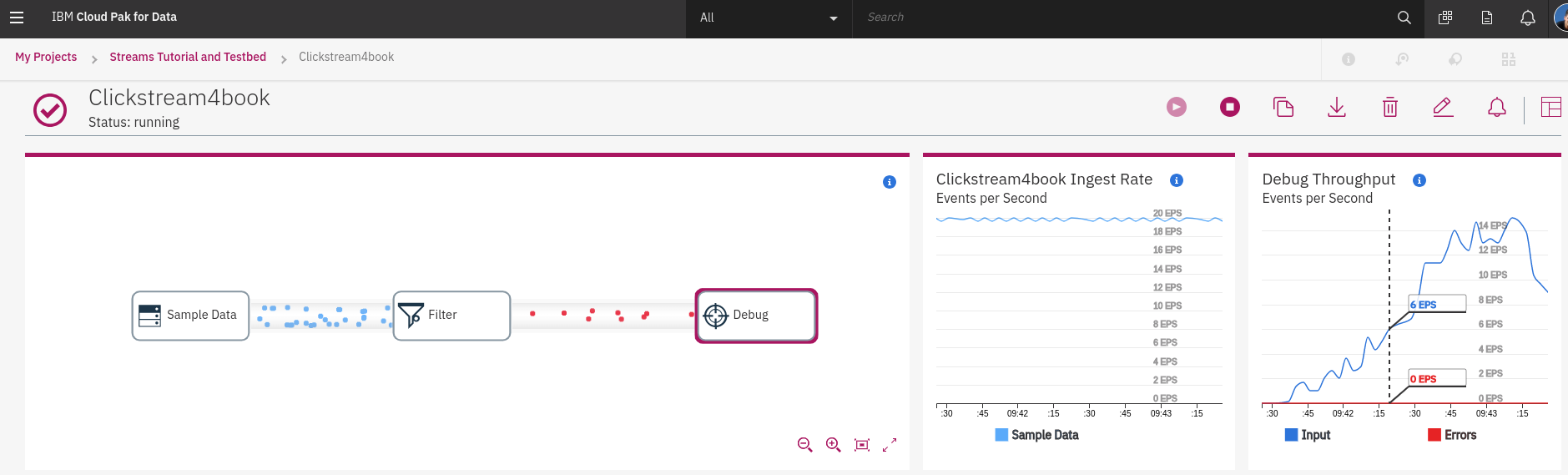Toggle the Errors legend swatch

(x=1434, y=435)
